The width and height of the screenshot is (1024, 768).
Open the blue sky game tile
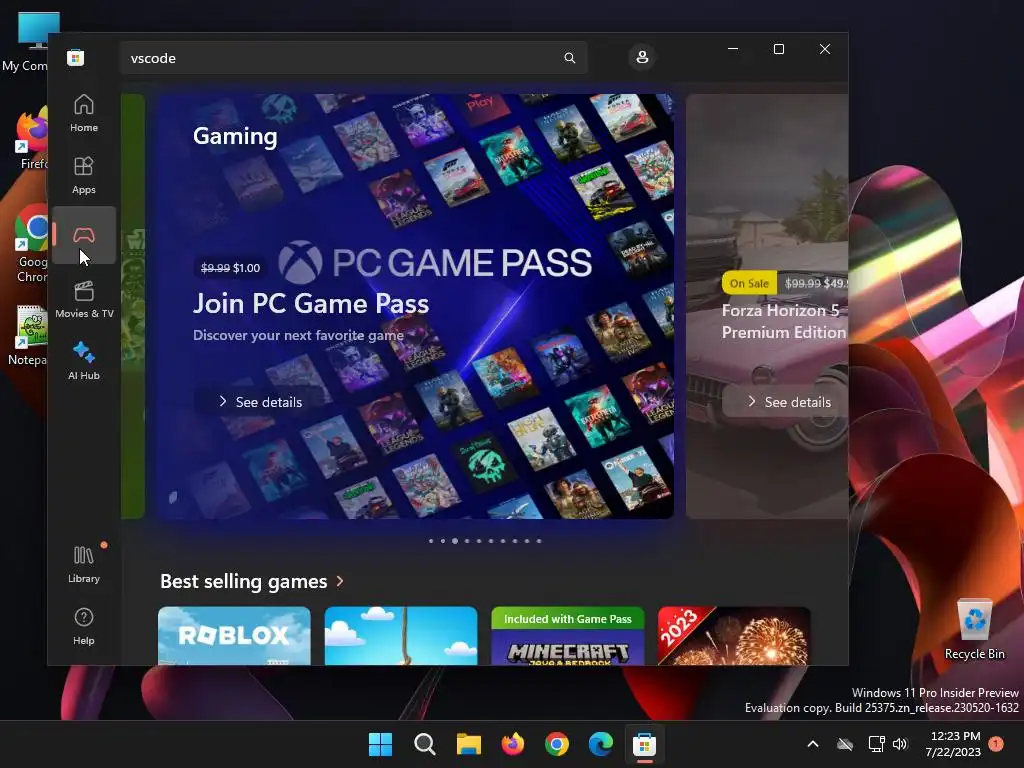click(401, 636)
